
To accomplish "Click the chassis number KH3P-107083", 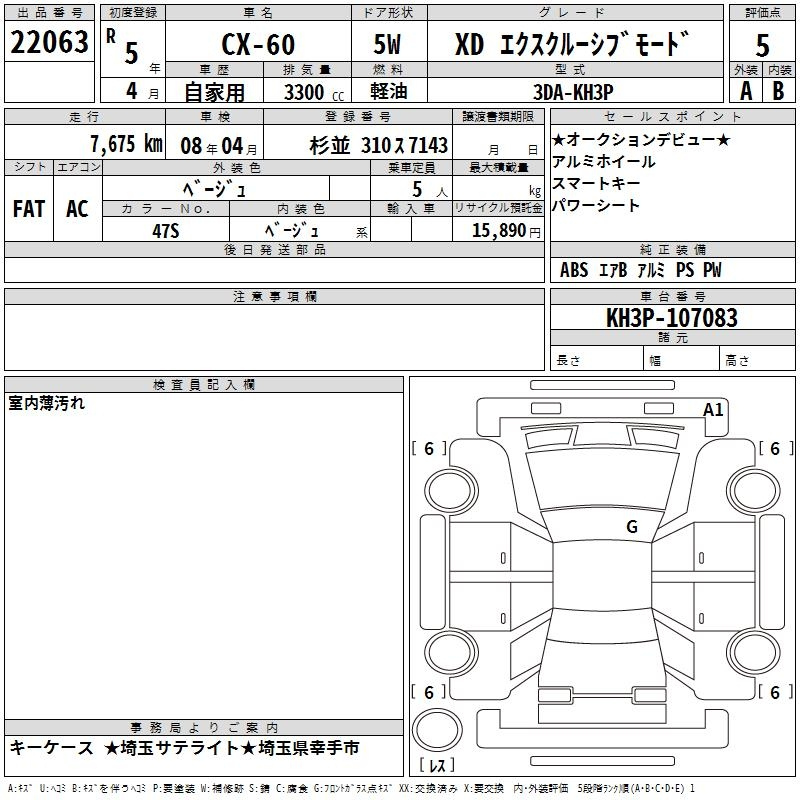I will (672, 319).
